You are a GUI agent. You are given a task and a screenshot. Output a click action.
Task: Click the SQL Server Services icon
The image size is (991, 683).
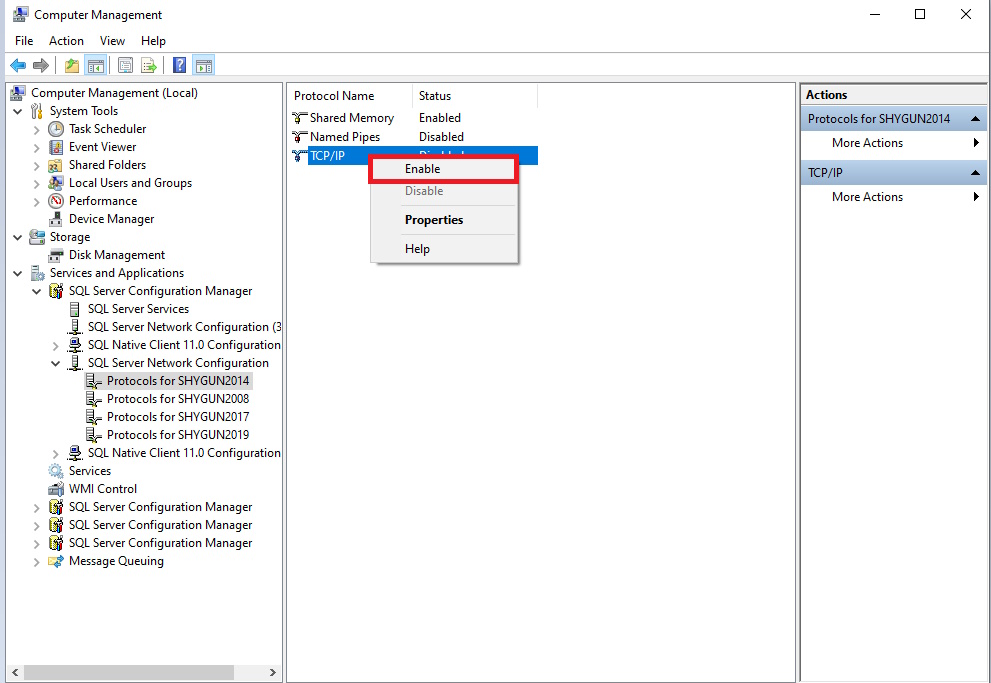click(x=75, y=309)
